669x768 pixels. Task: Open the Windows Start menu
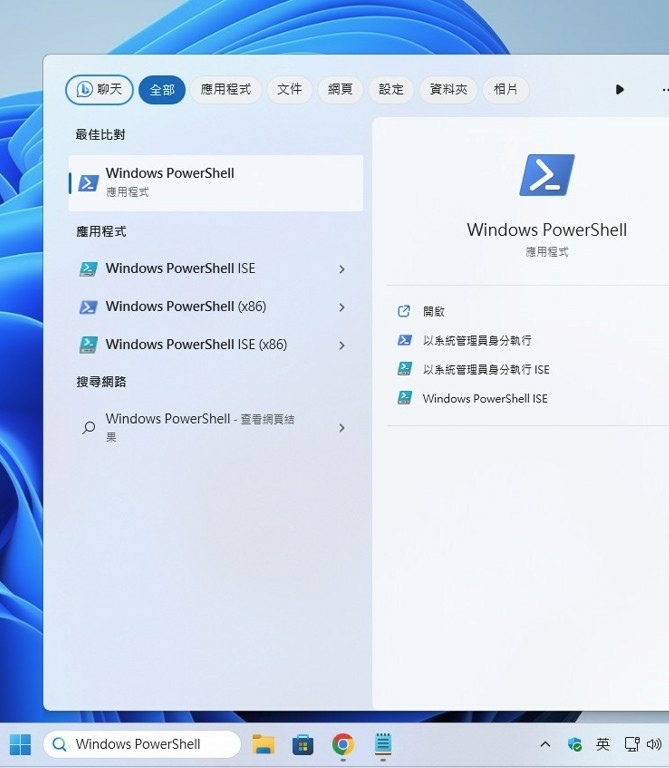pos(20,744)
